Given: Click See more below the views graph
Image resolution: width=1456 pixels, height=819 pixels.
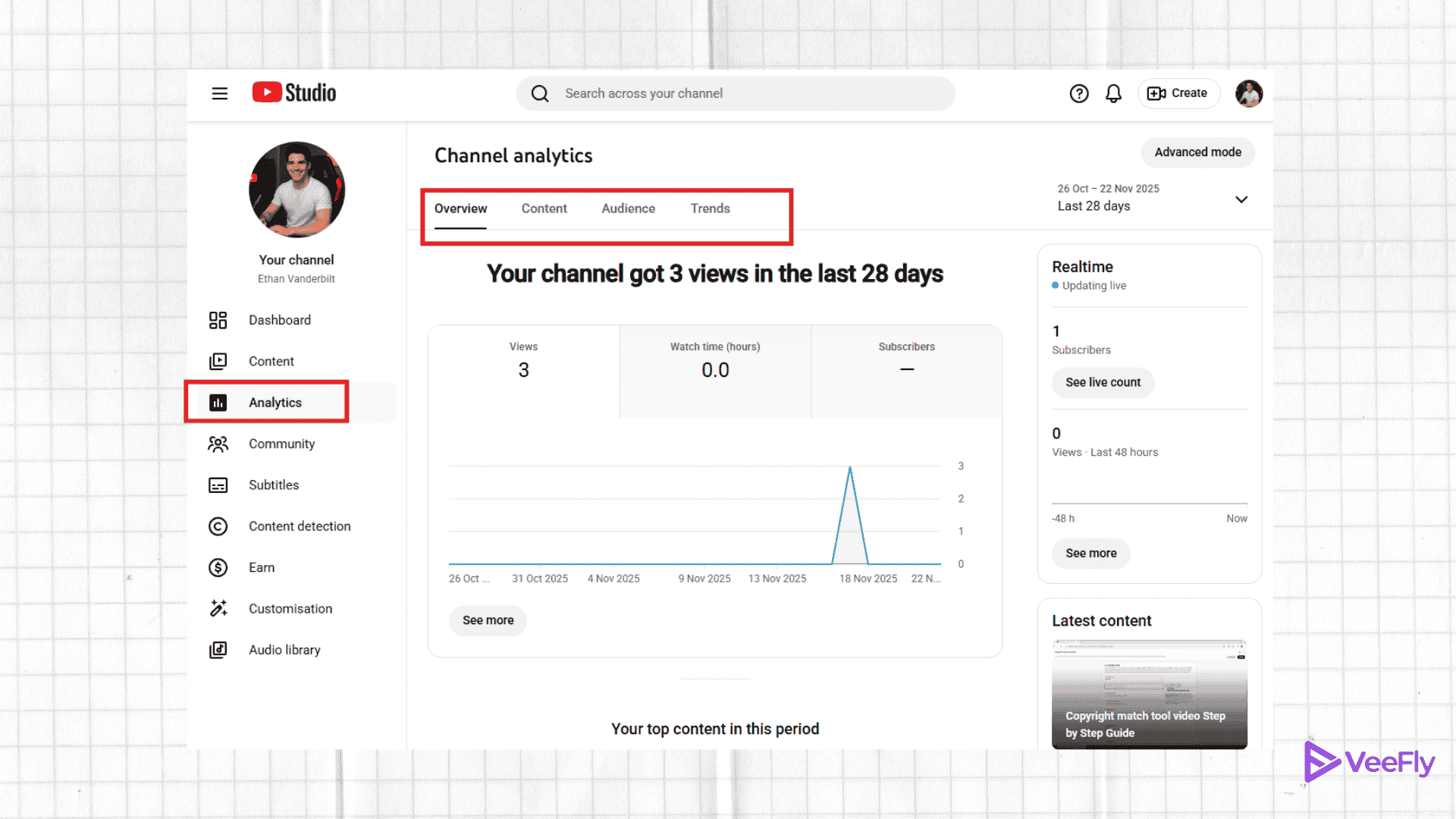Looking at the screenshot, I should point(487,620).
